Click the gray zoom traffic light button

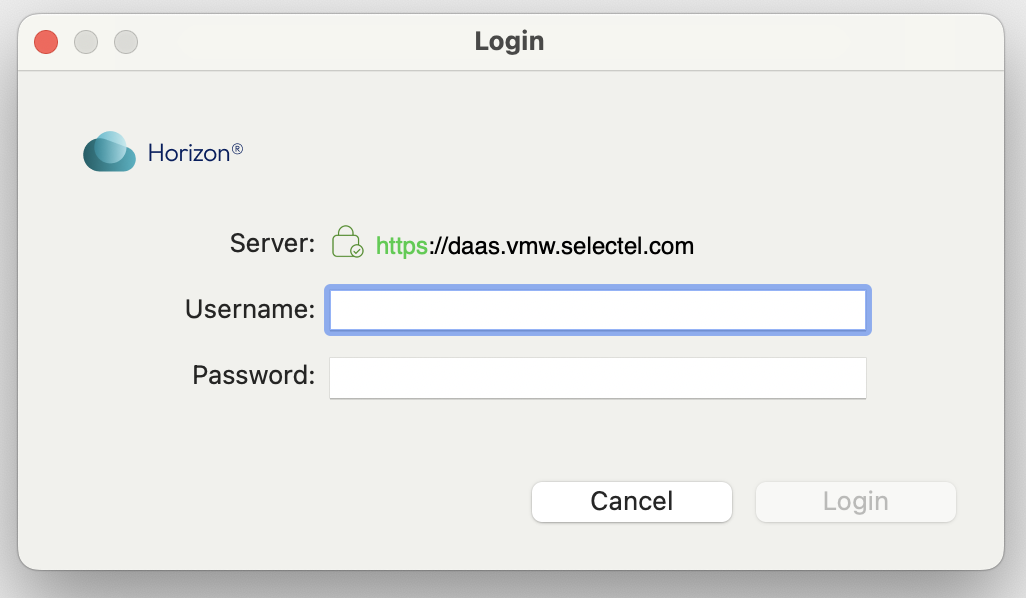click(125, 42)
